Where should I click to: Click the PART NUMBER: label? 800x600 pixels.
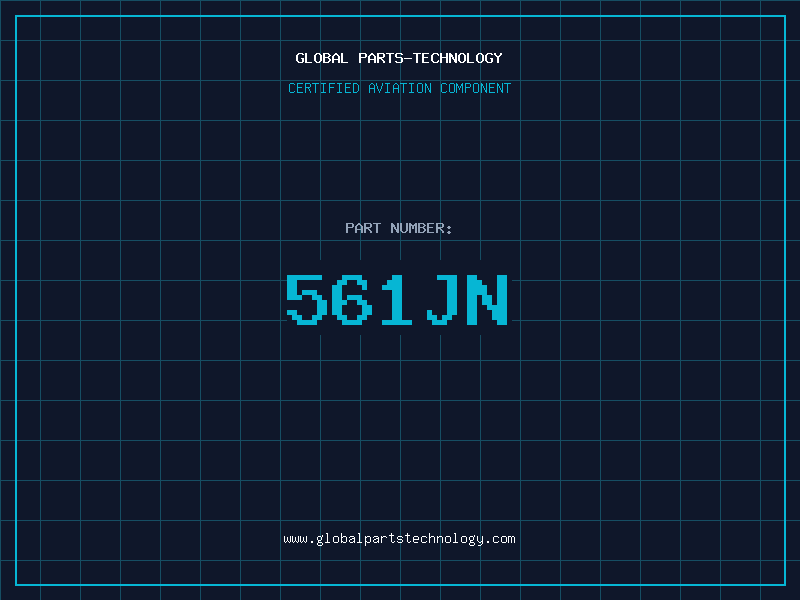tap(399, 228)
